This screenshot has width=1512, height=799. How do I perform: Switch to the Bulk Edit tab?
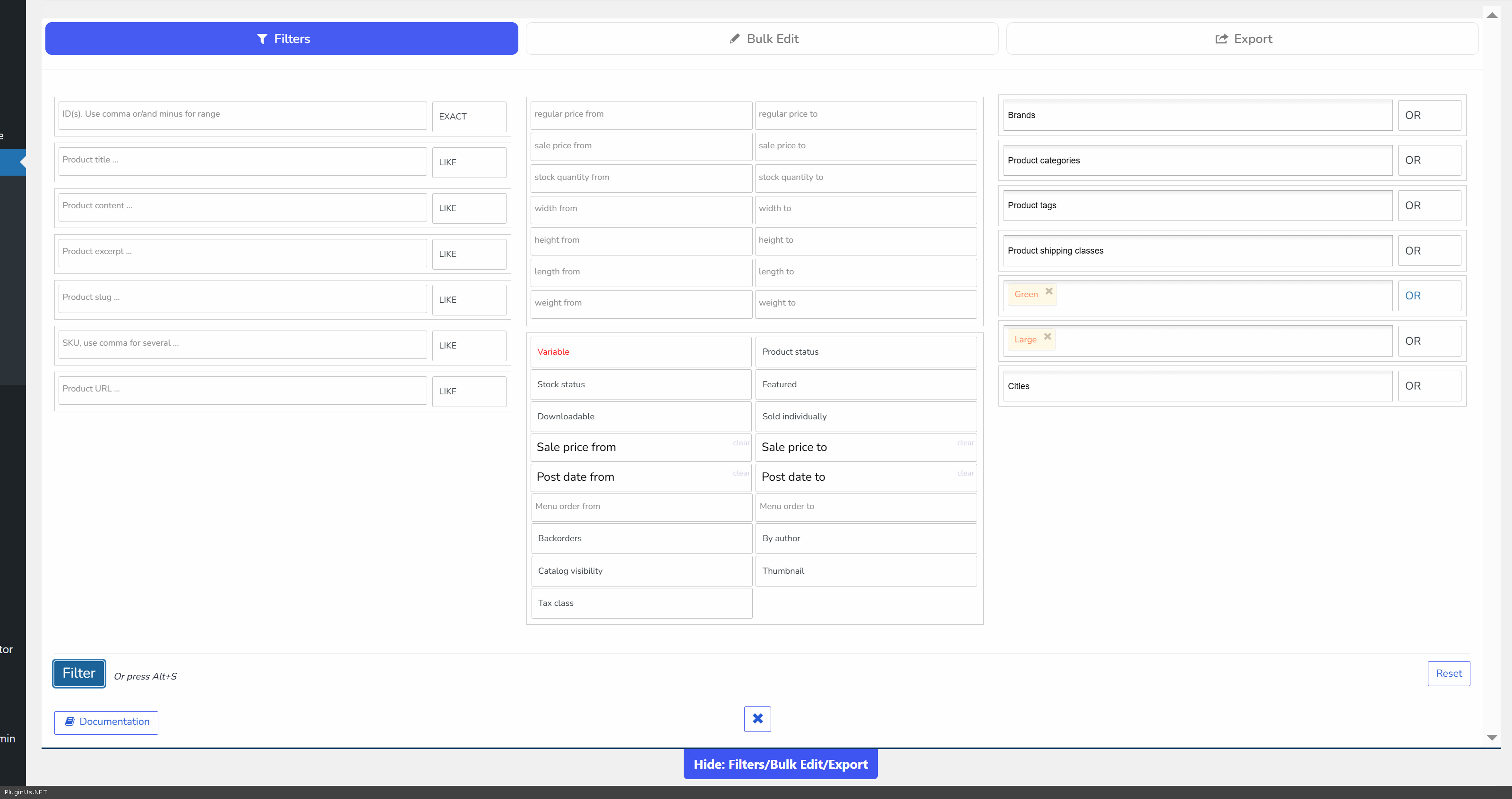click(762, 39)
